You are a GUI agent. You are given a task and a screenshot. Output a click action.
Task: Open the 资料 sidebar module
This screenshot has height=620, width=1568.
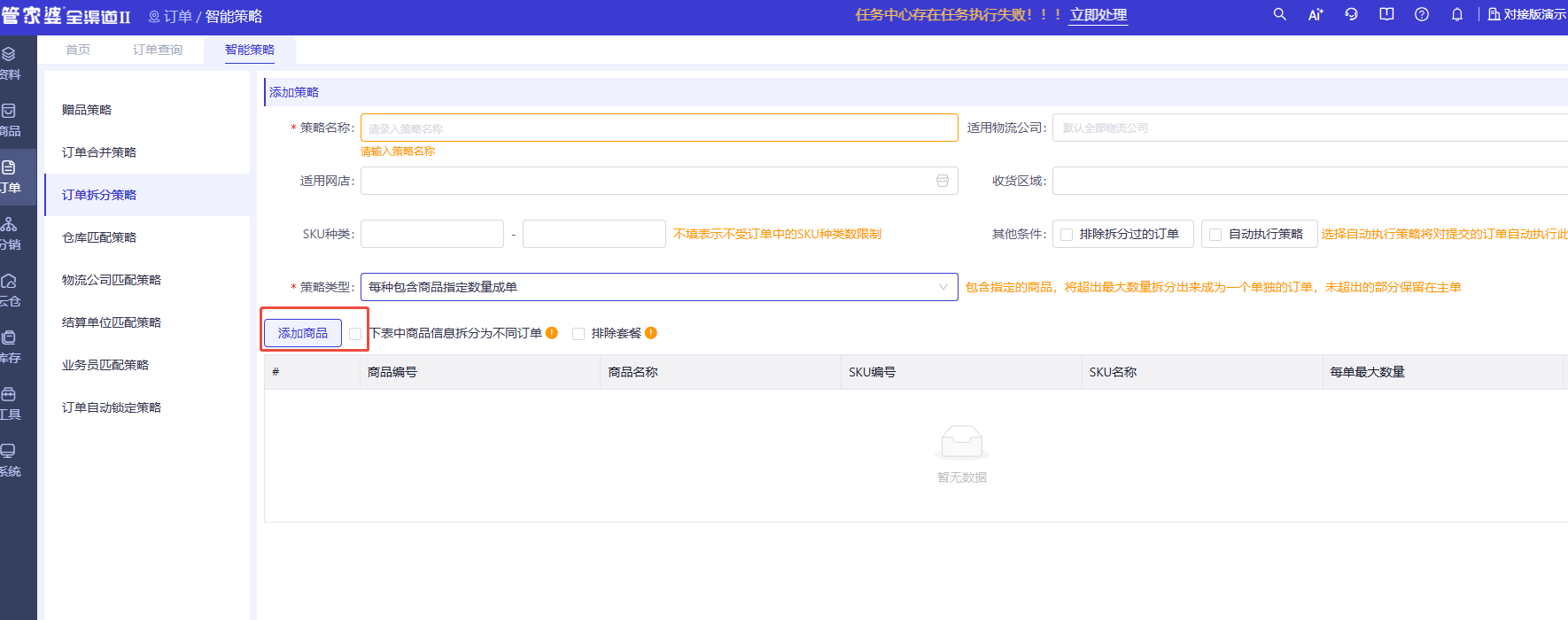(x=11, y=64)
